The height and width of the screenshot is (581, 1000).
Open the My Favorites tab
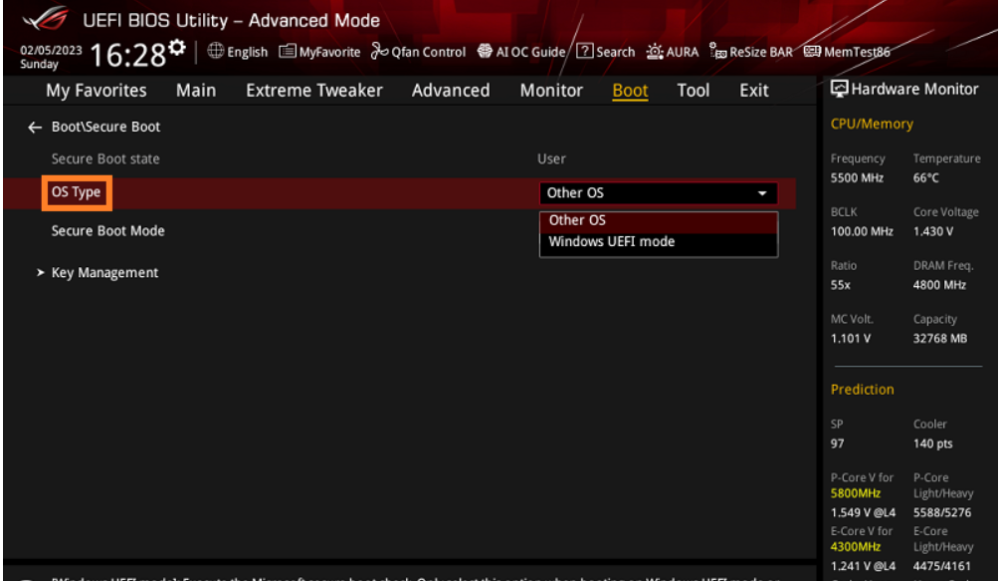click(x=96, y=91)
